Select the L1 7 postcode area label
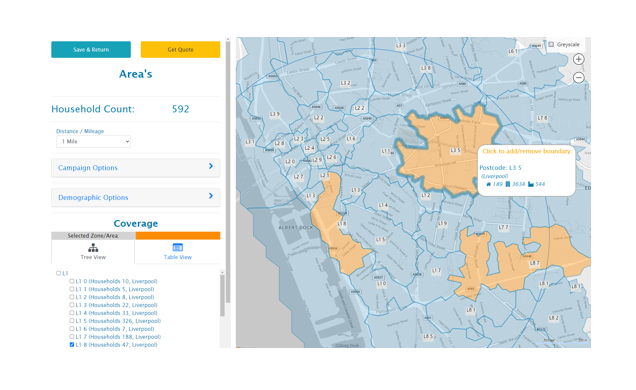The height and width of the screenshot is (390, 636). click(x=436, y=270)
